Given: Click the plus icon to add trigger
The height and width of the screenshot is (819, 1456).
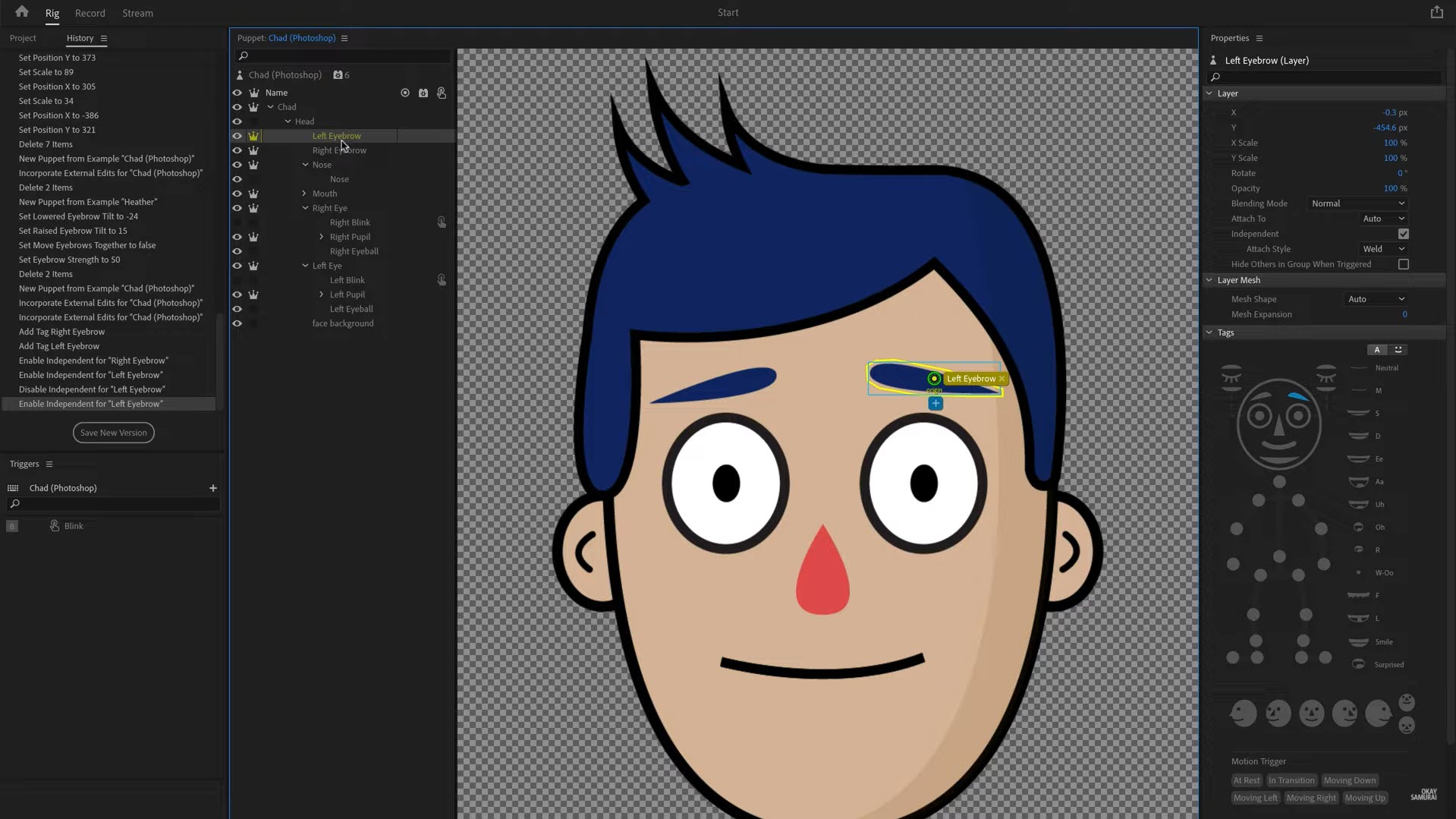Looking at the screenshot, I should [213, 488].
